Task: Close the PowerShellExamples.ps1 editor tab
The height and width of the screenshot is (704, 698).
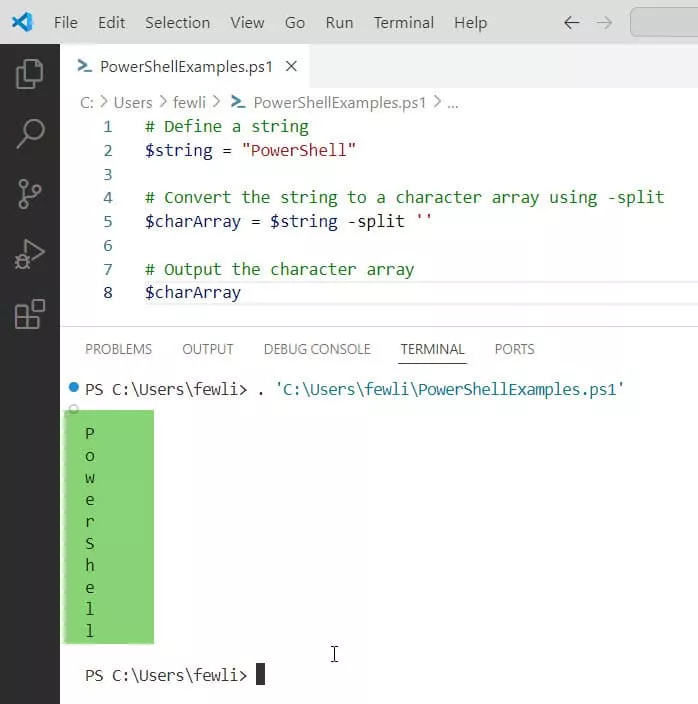Action: (x=291, y=67)
